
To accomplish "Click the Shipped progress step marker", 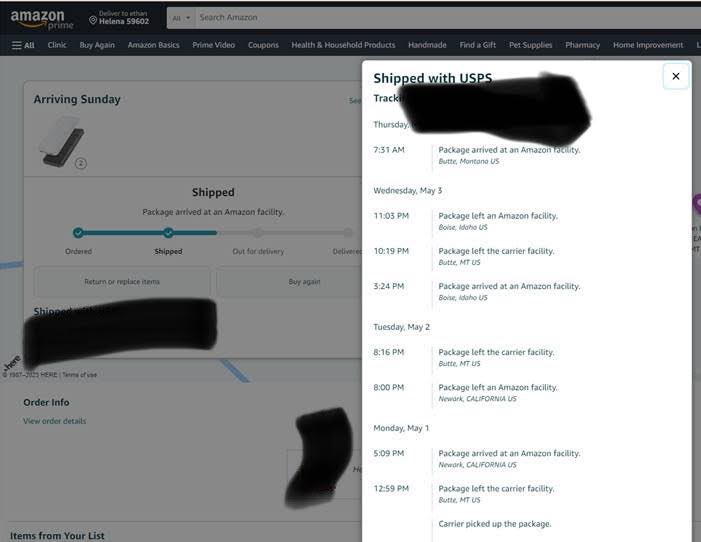I will tap(168, 233).
